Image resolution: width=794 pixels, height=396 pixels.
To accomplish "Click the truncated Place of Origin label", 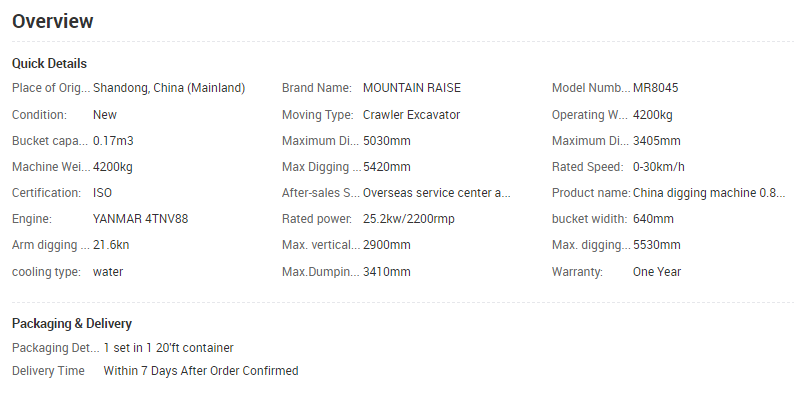I will coord(51,88).
